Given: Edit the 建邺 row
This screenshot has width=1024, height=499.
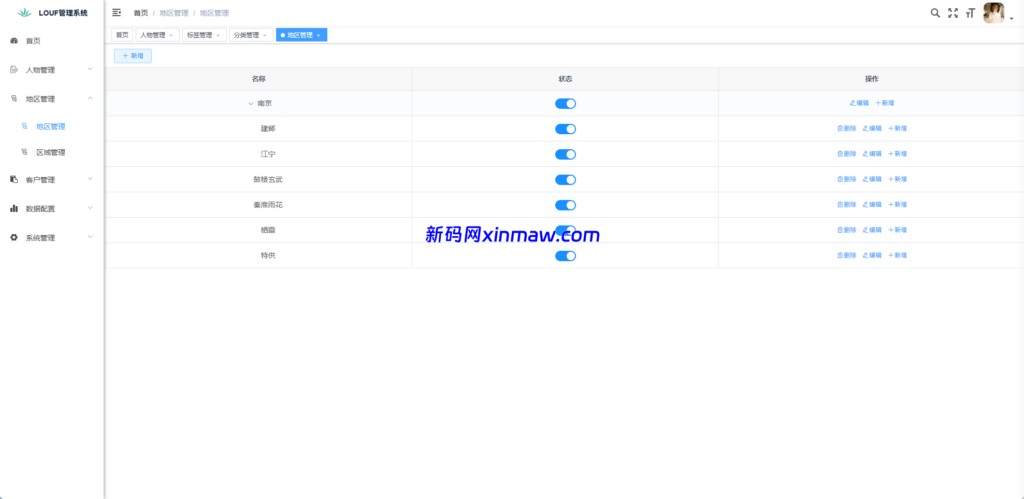Looking at the screenshot, I should 872,129.
